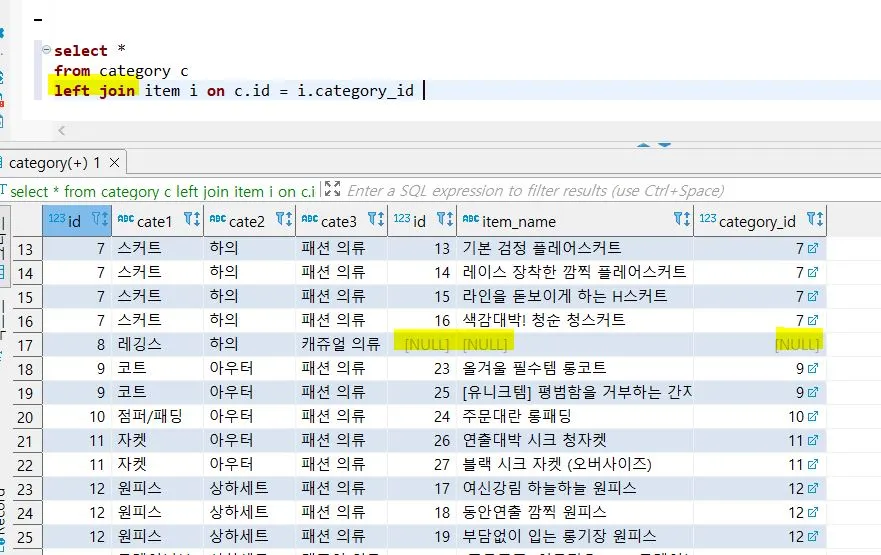Follow category_id link in row 20

pyautogui.click(x=812, y=416)
